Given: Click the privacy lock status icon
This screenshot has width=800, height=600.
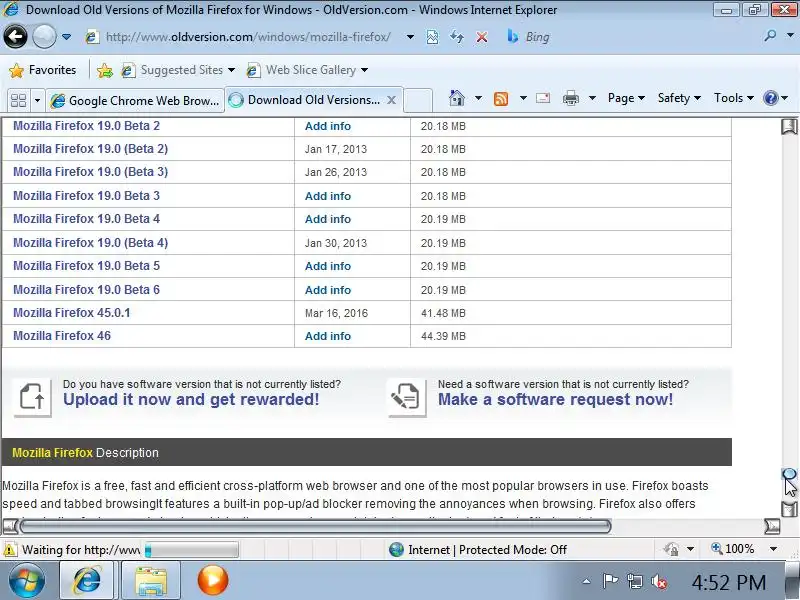Looking at the screenshot, I should 671,549.
